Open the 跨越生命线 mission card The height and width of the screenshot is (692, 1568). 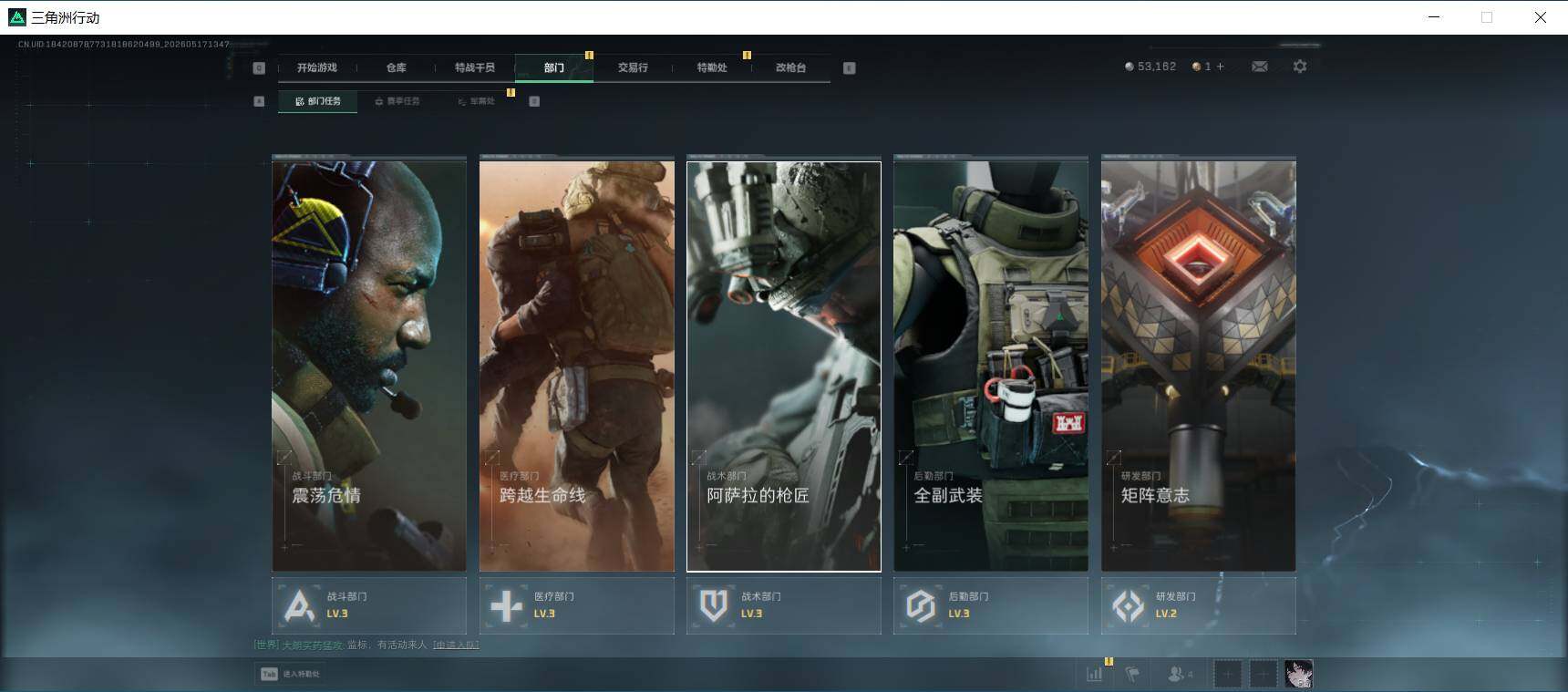tap(577, 367)
